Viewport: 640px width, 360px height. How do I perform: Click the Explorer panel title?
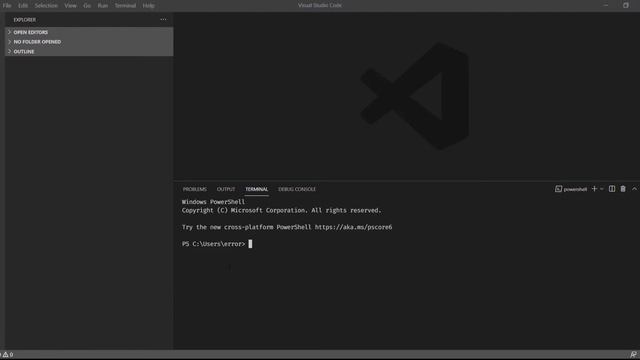(24, 20)
